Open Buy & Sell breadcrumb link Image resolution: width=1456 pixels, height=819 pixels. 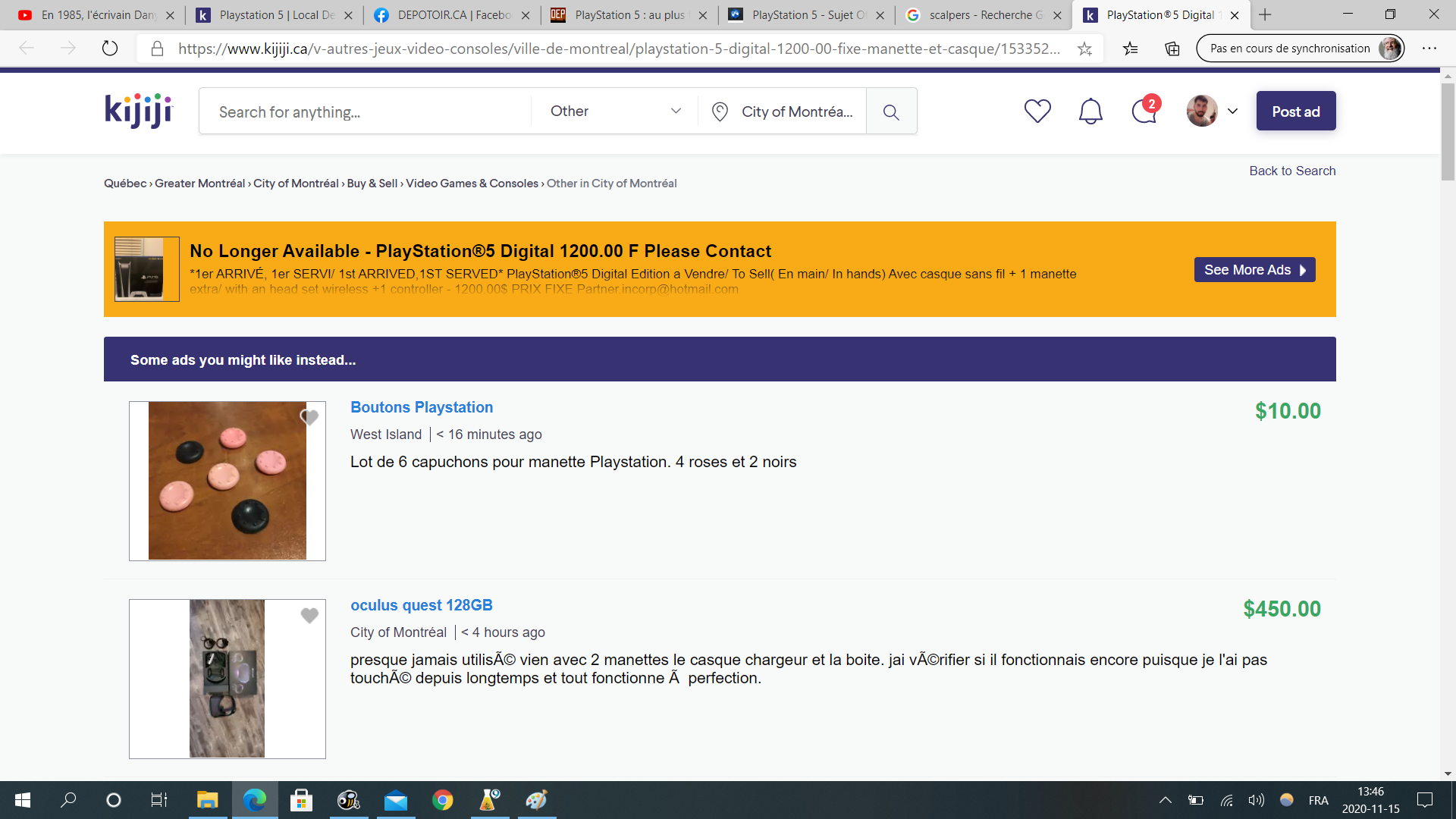click(372, 184)
